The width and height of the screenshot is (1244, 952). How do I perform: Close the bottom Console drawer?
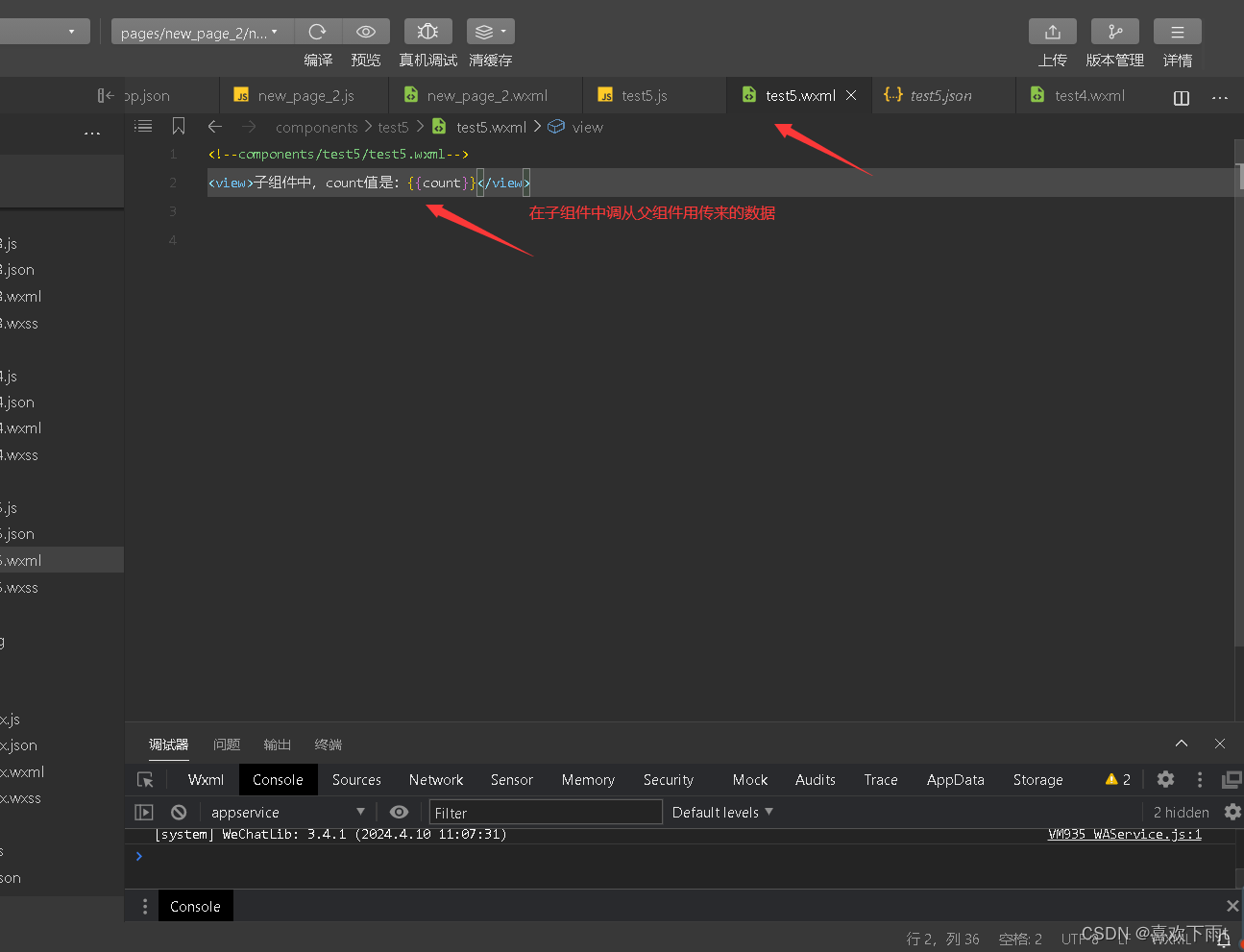point(1232,906)
